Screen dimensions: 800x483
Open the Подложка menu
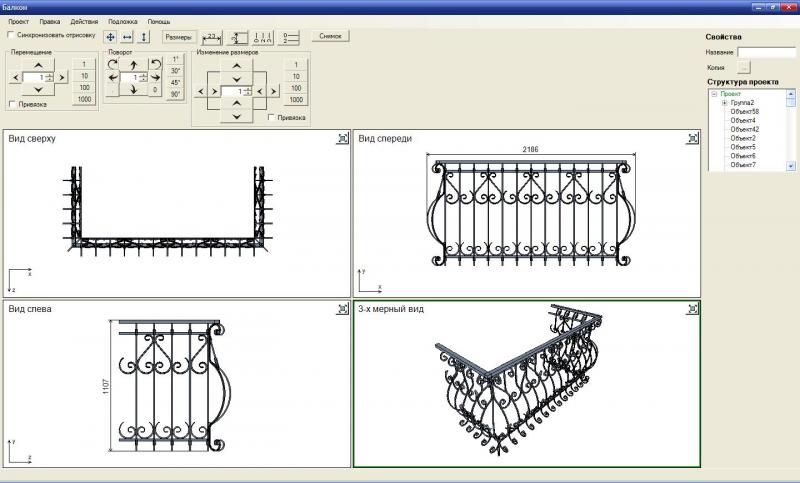click(x=122, y=21)
